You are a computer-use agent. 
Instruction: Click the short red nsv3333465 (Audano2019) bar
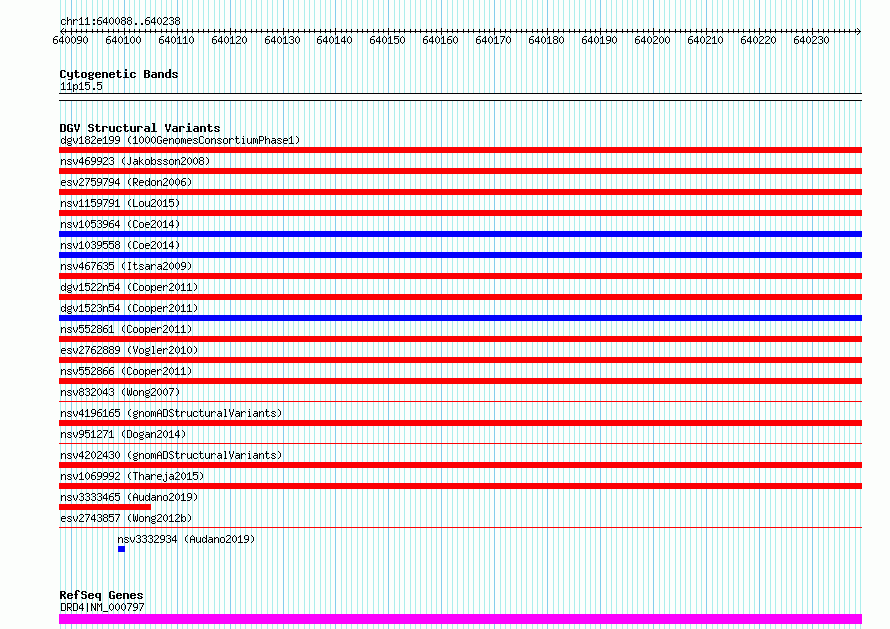coord(105,507)
